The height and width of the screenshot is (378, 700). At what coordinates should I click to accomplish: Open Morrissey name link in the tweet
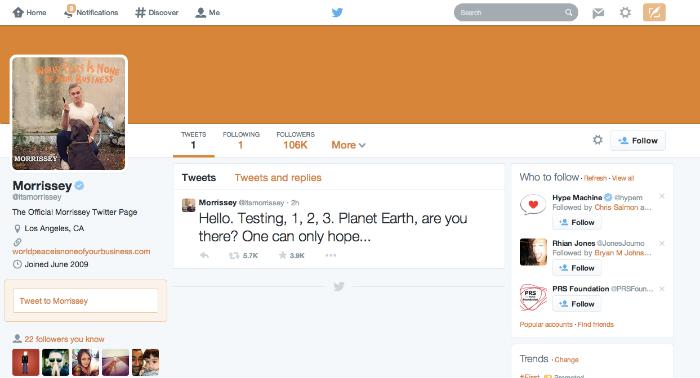click(217, 203)
